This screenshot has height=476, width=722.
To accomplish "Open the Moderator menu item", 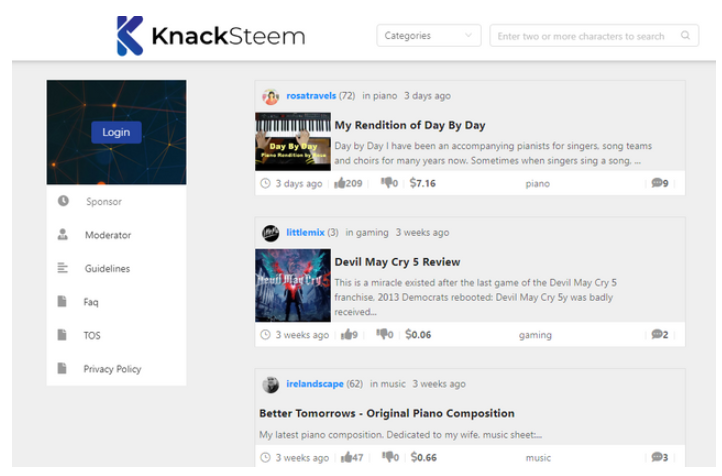I will pyautogui.click(x=108, y=235).
